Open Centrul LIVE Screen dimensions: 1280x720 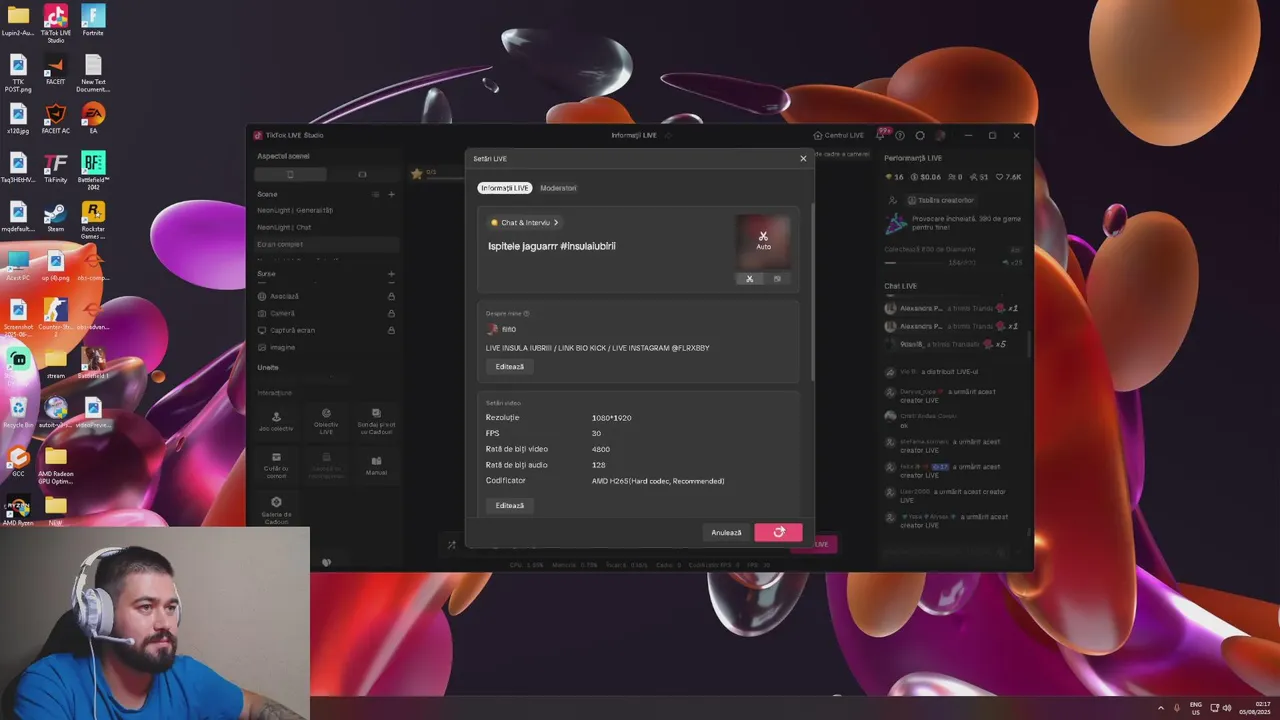(838, 135)
